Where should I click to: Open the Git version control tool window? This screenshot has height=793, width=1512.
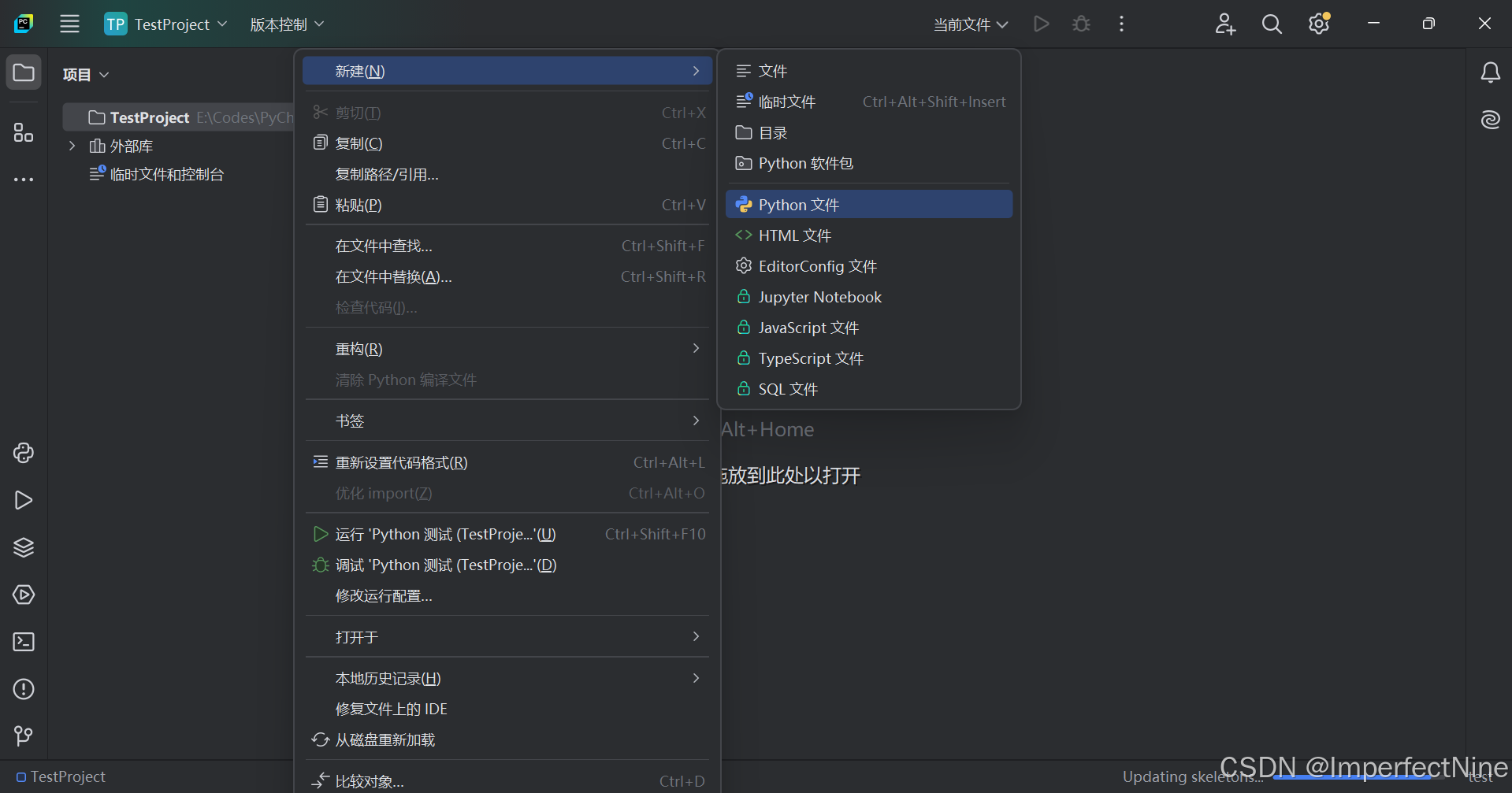coord(24,736)
